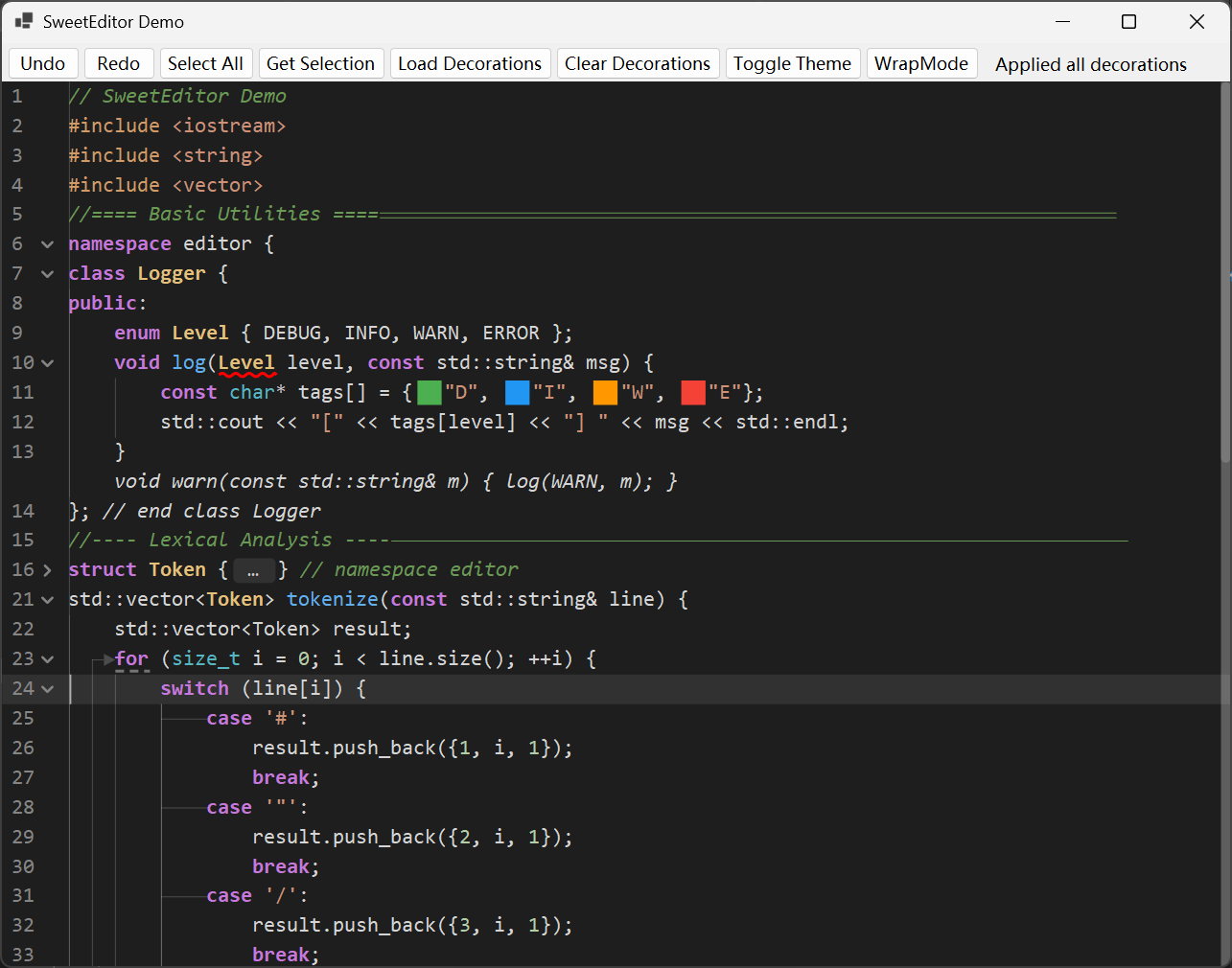Collapse class Logger fold on line 7
Screen dimensions: 1232x968
tap(47, 274)
